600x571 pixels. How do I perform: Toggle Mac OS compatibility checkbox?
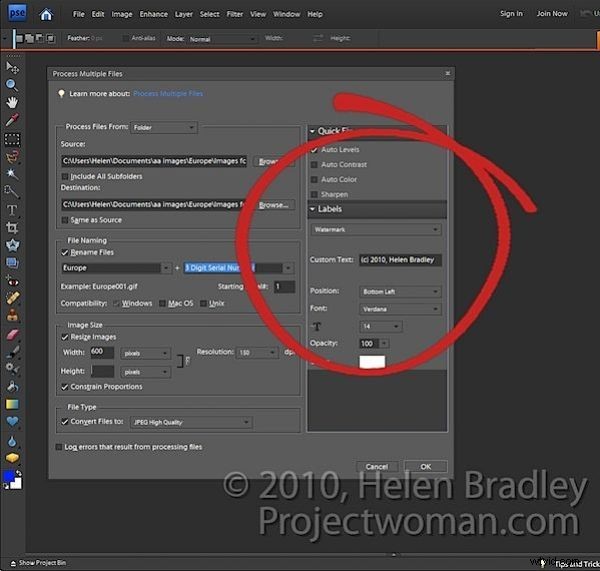(x=162, y=303)
